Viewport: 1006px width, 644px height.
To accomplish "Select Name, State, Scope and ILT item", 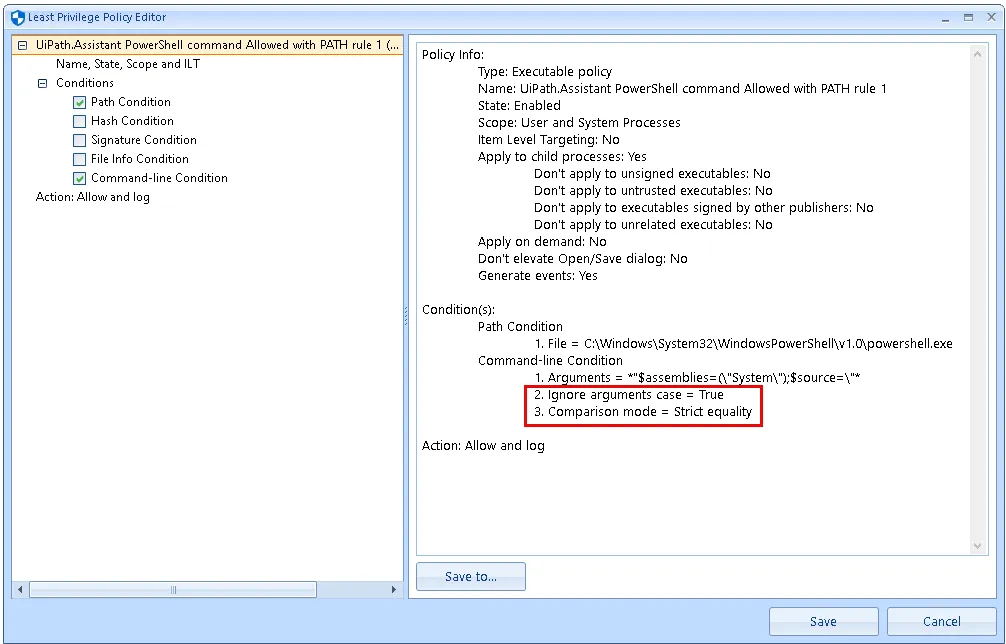I will click(x=127, y=64).
